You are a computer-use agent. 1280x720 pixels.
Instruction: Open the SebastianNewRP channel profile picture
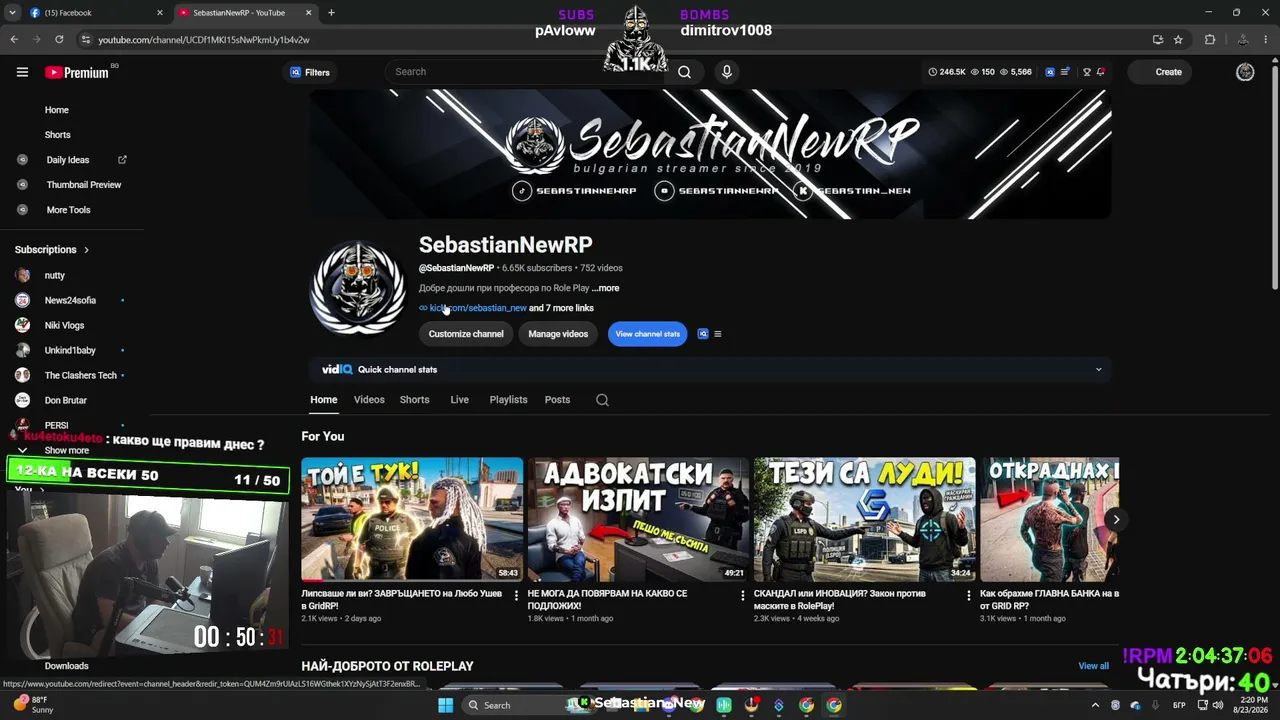358,288
